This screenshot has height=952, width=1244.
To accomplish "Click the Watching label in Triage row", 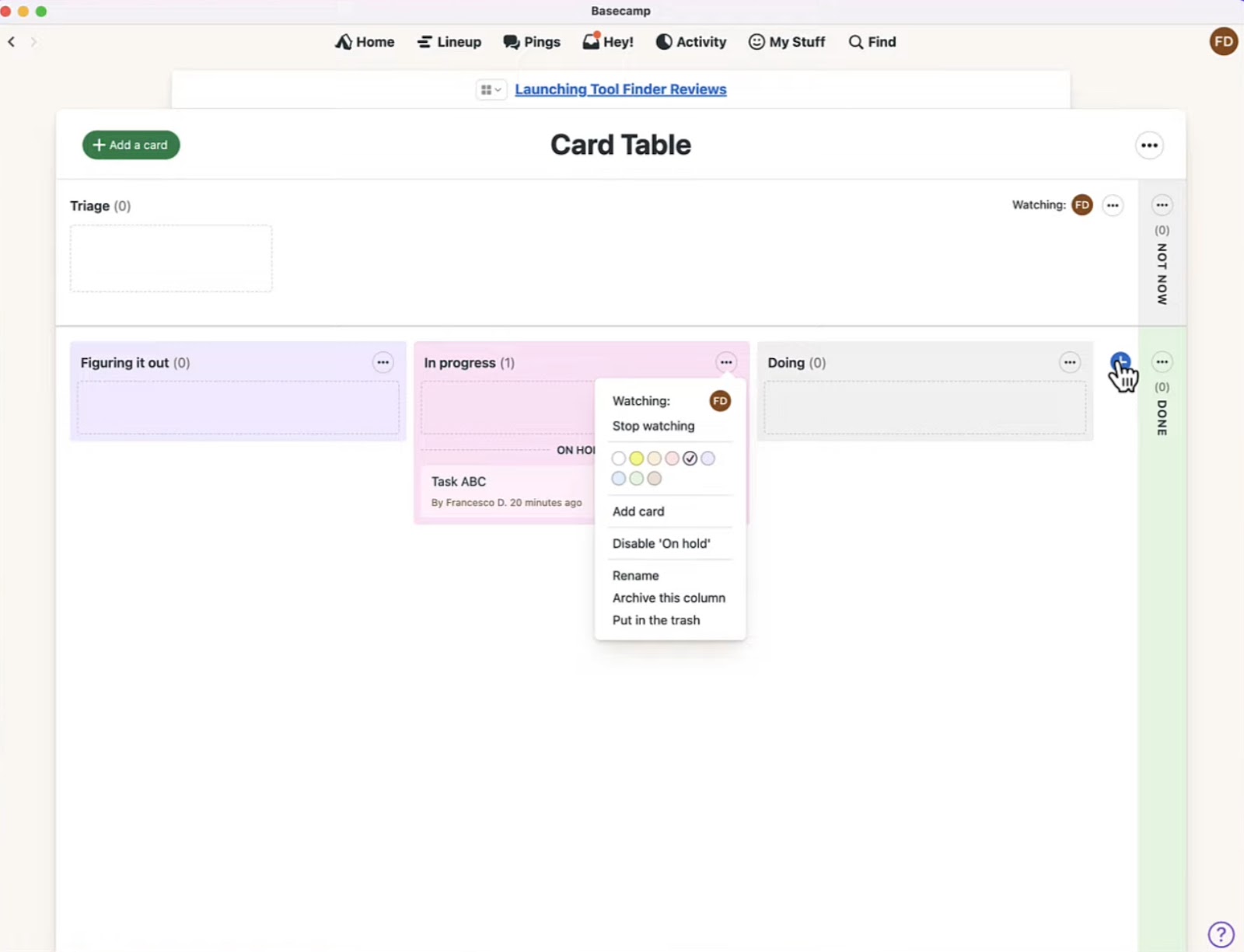I will click(1039, 205).
